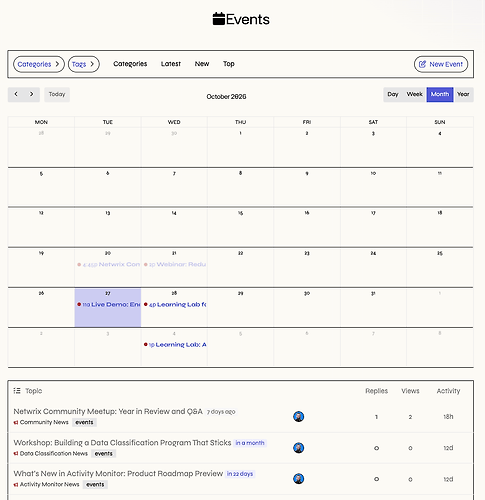Open the 4p Learning Lab event on October 28
This screenshot has width=485, height=500.
point(175,304)
